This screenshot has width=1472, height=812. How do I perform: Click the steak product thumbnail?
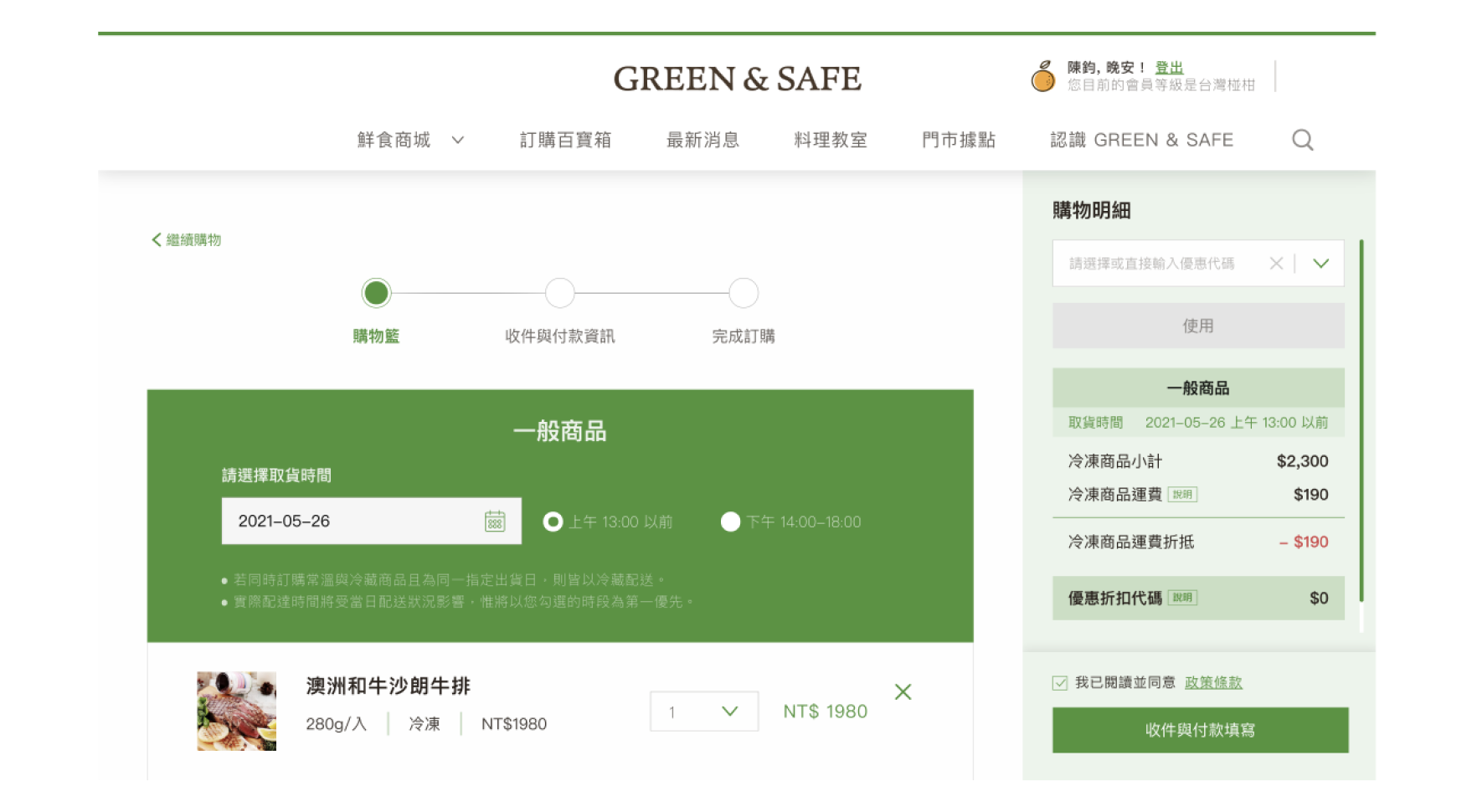pos(236,712)
